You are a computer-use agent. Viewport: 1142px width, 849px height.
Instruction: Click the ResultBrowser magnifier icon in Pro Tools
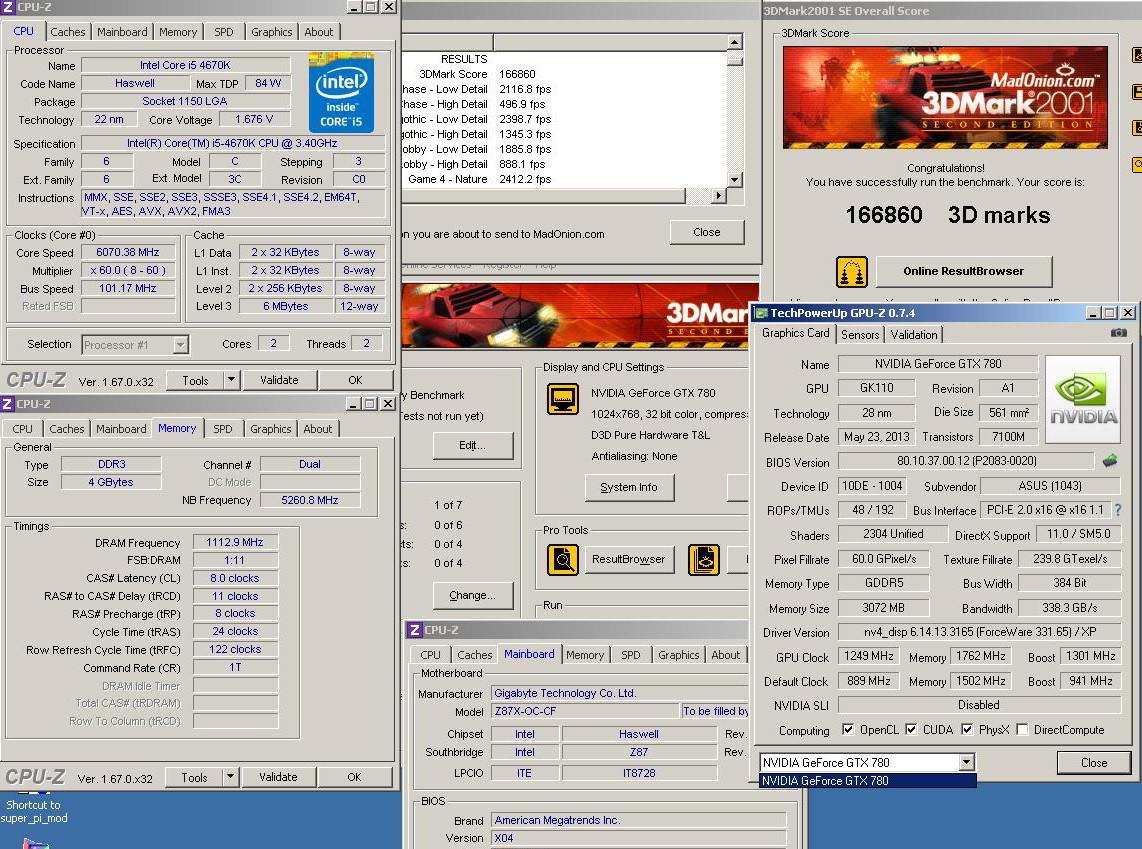click(562, 559)
